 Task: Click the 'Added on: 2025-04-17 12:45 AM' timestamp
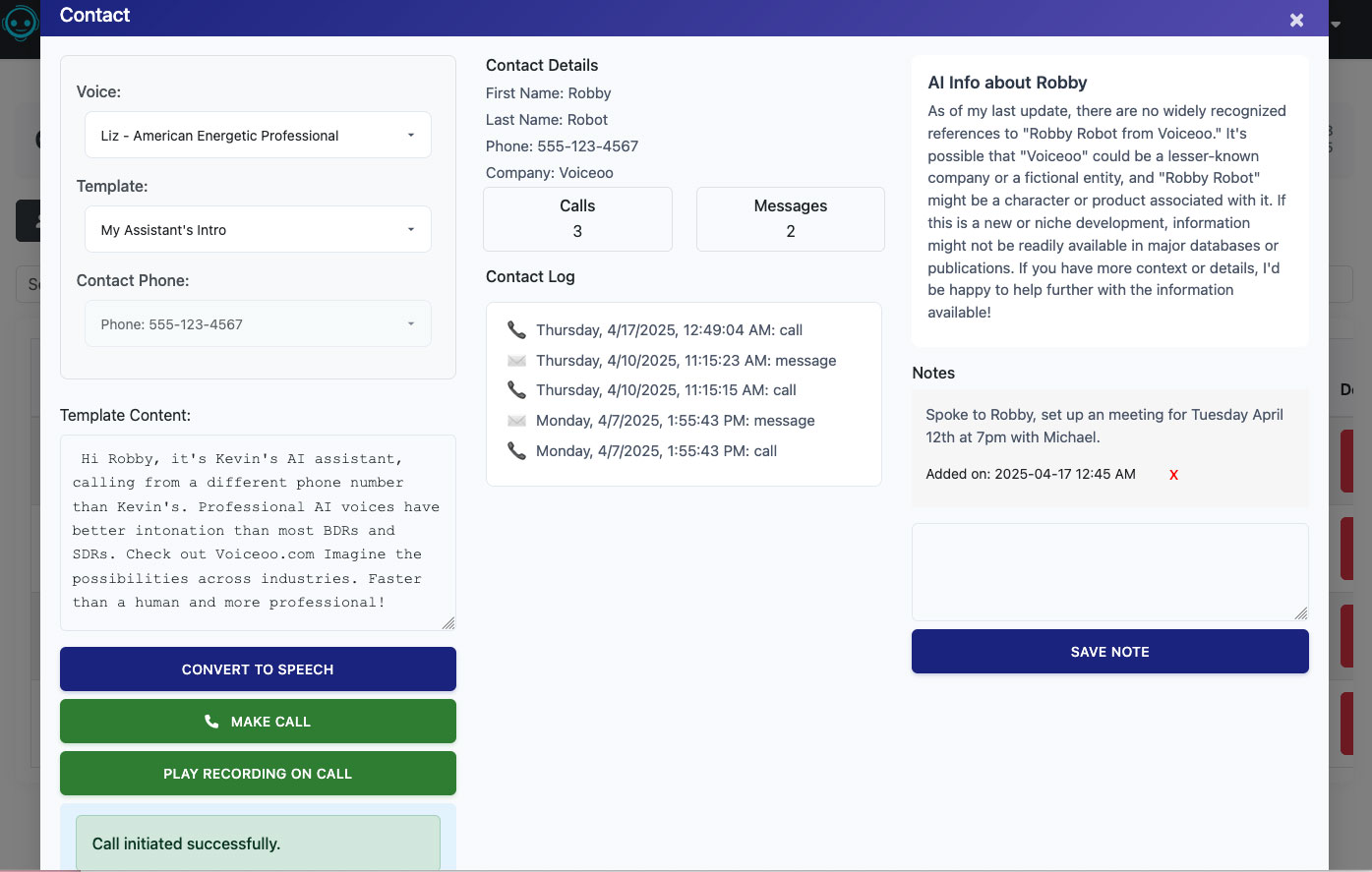[1031, 474]
